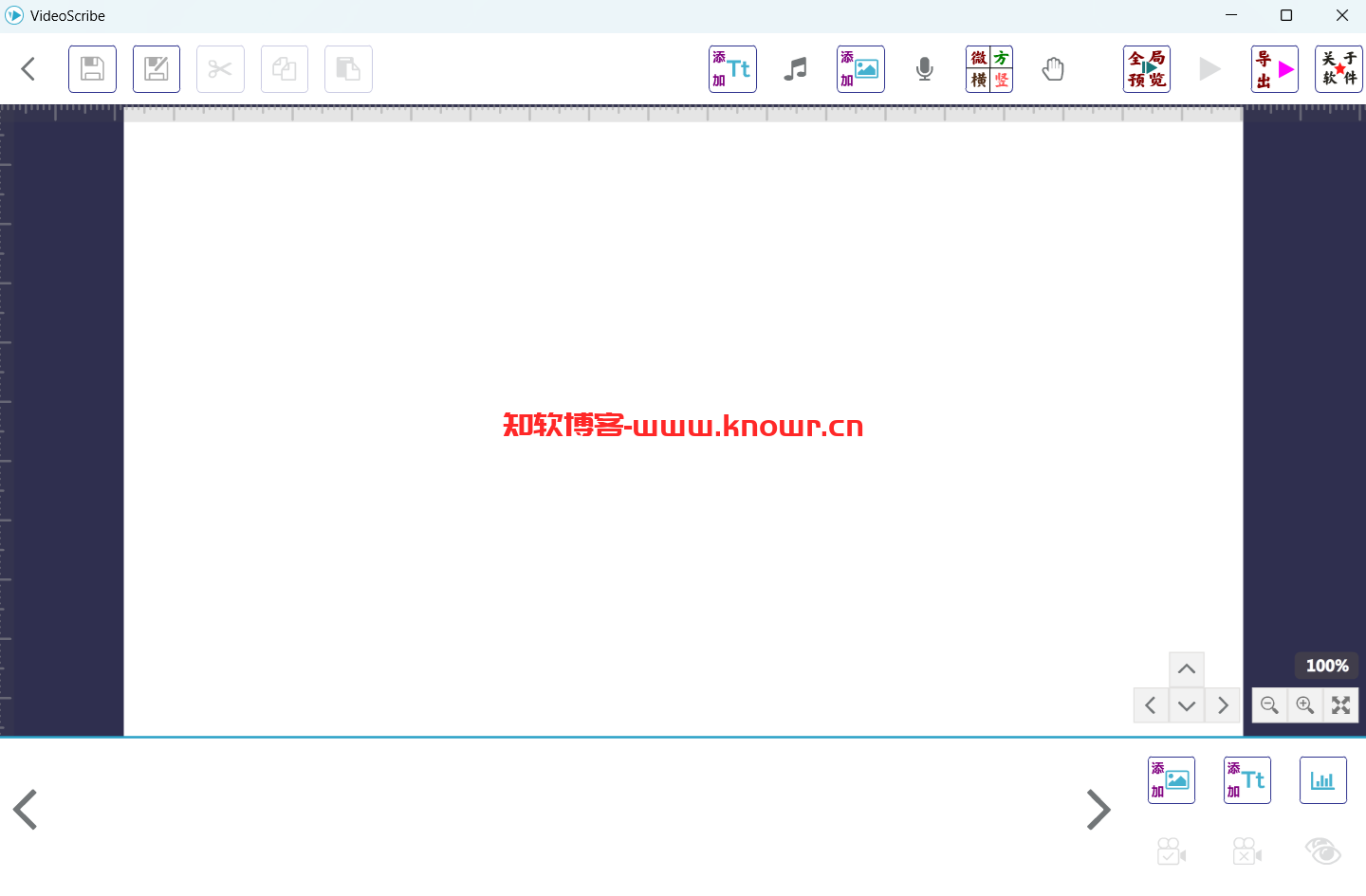1366x896 pixels.
Task: Choose the drawing hand
Action: click(1053, 69)
